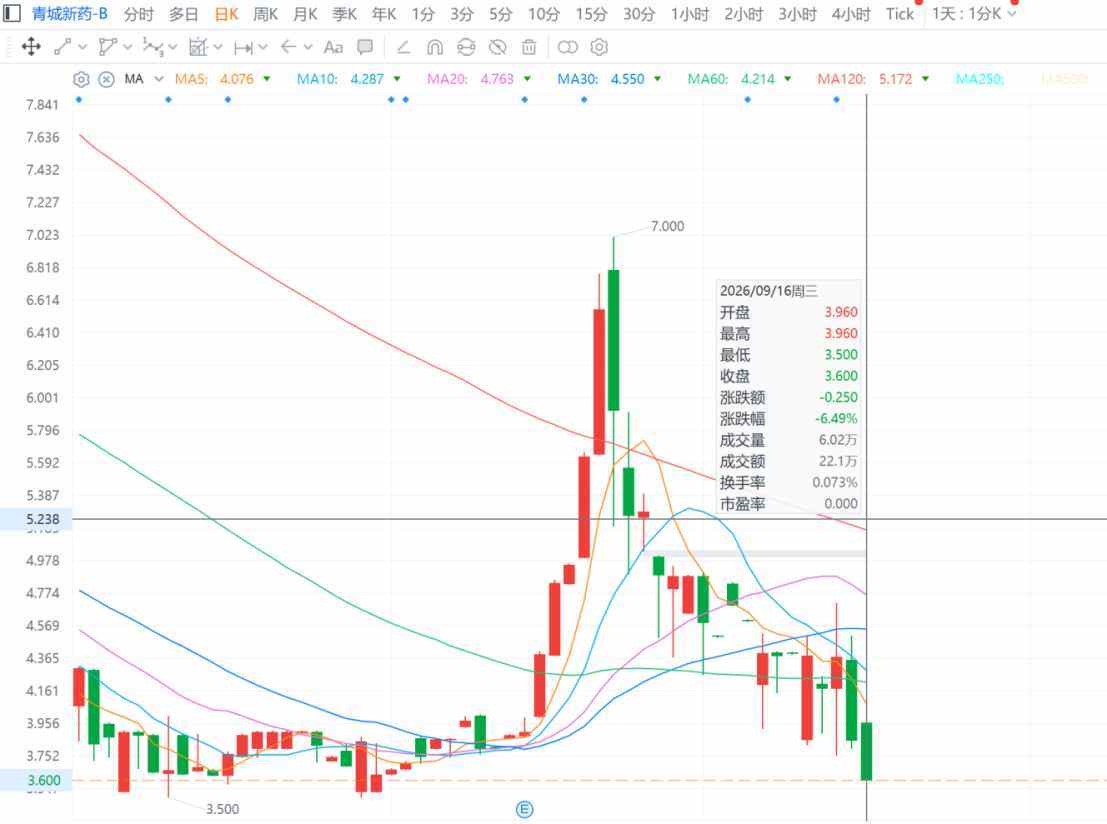Select the price range ruler tool
The height and width of the screenshot is (824, 1107).
coord(244,47)
